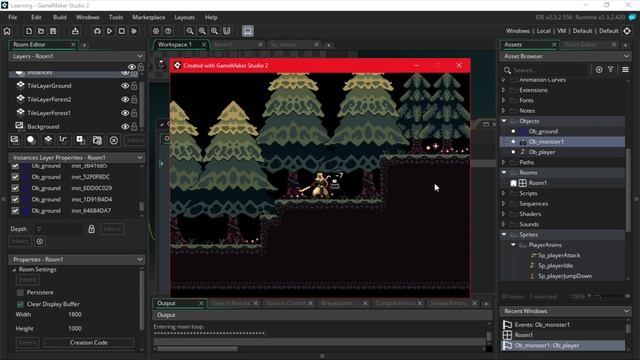Image resolution: width=640 pixels, height=360 pixels.
Task: Run the game with play icon
Action: (x=109, y=31)
